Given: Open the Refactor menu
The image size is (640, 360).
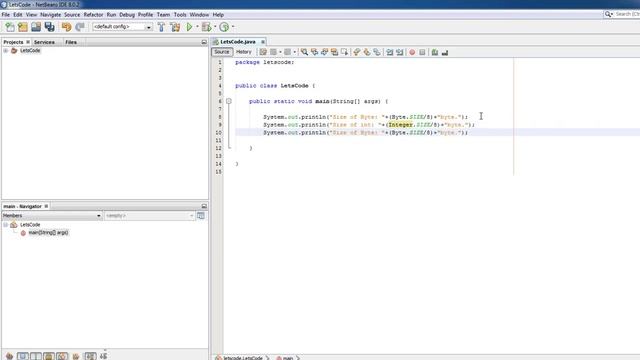Looking at the screenshot, I should pos(93,15).
